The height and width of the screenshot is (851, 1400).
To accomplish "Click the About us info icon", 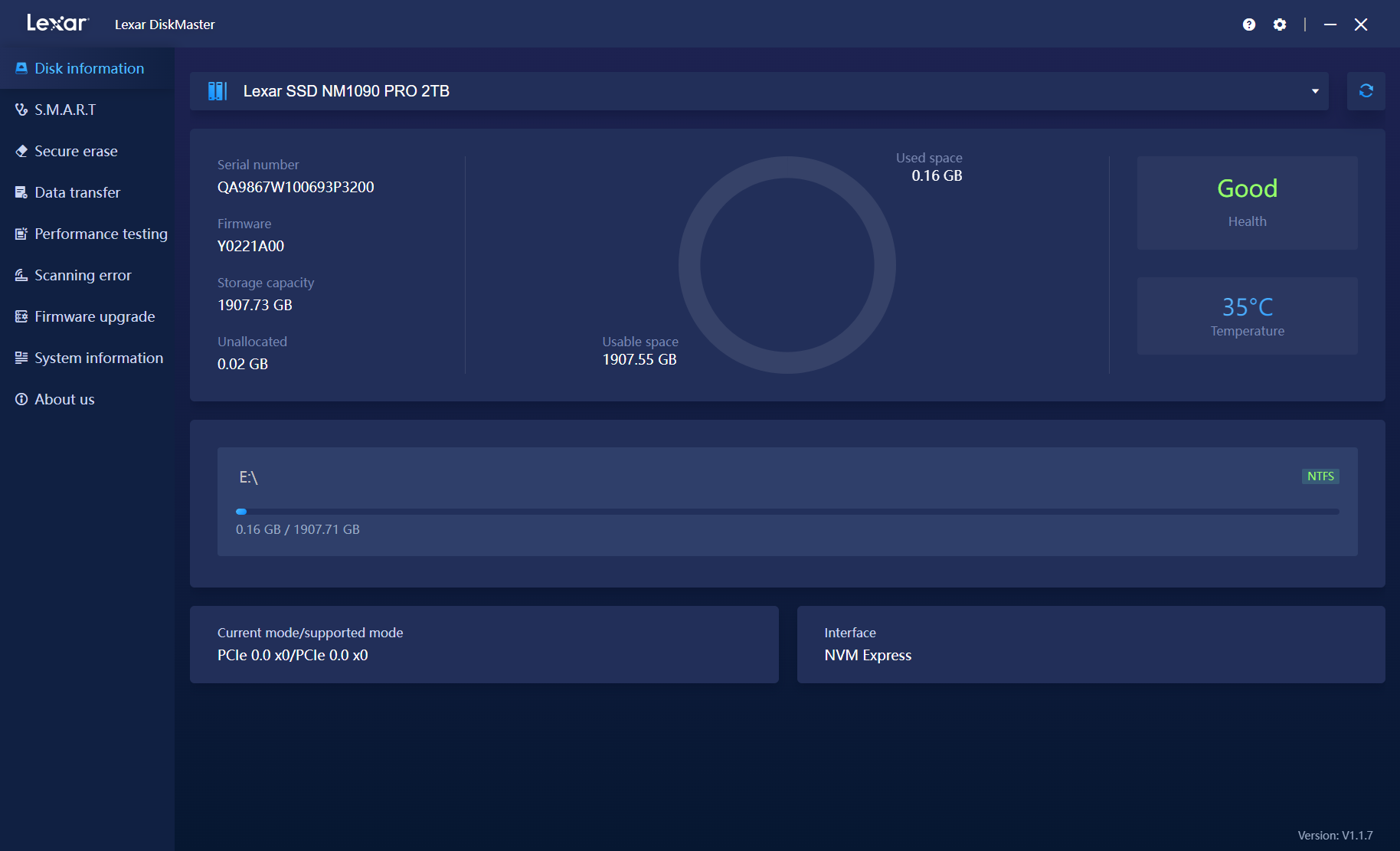I will (x=21, y=399).
